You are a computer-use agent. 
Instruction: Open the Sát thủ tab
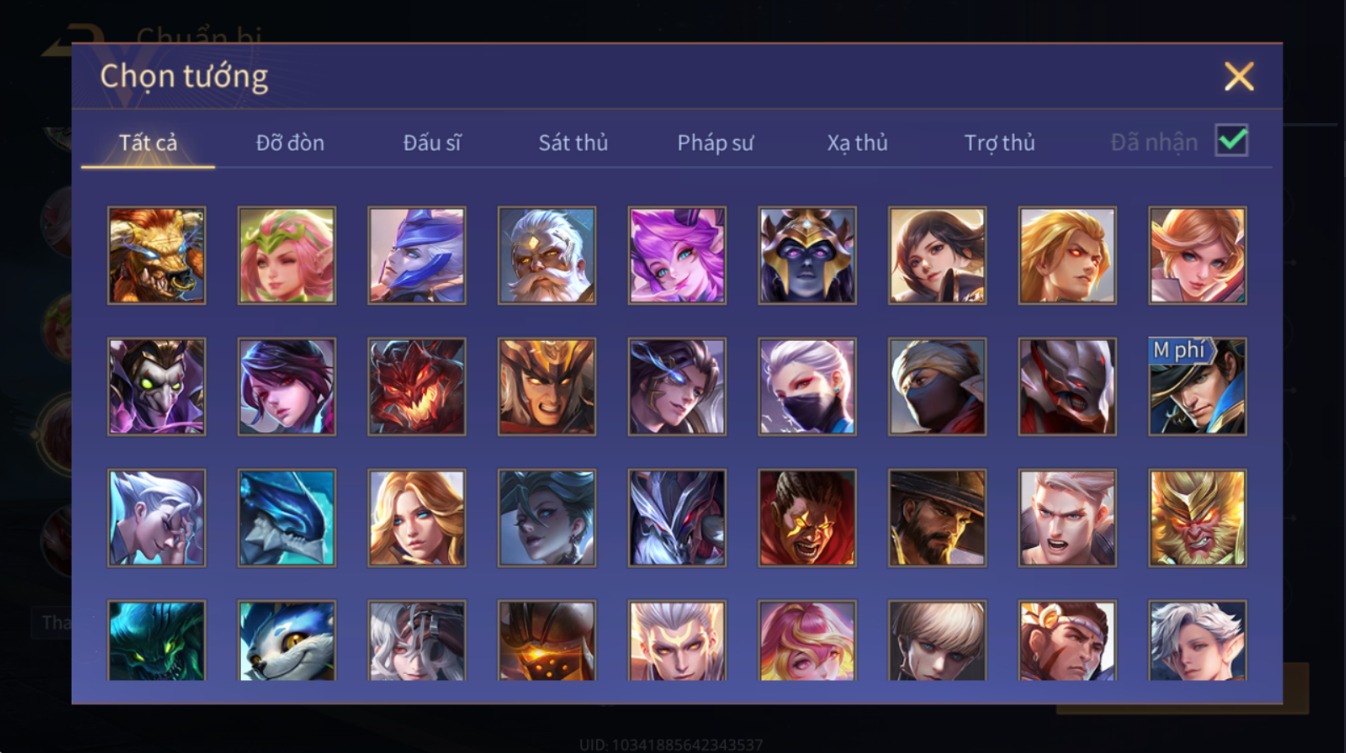[x=573, y=143]
